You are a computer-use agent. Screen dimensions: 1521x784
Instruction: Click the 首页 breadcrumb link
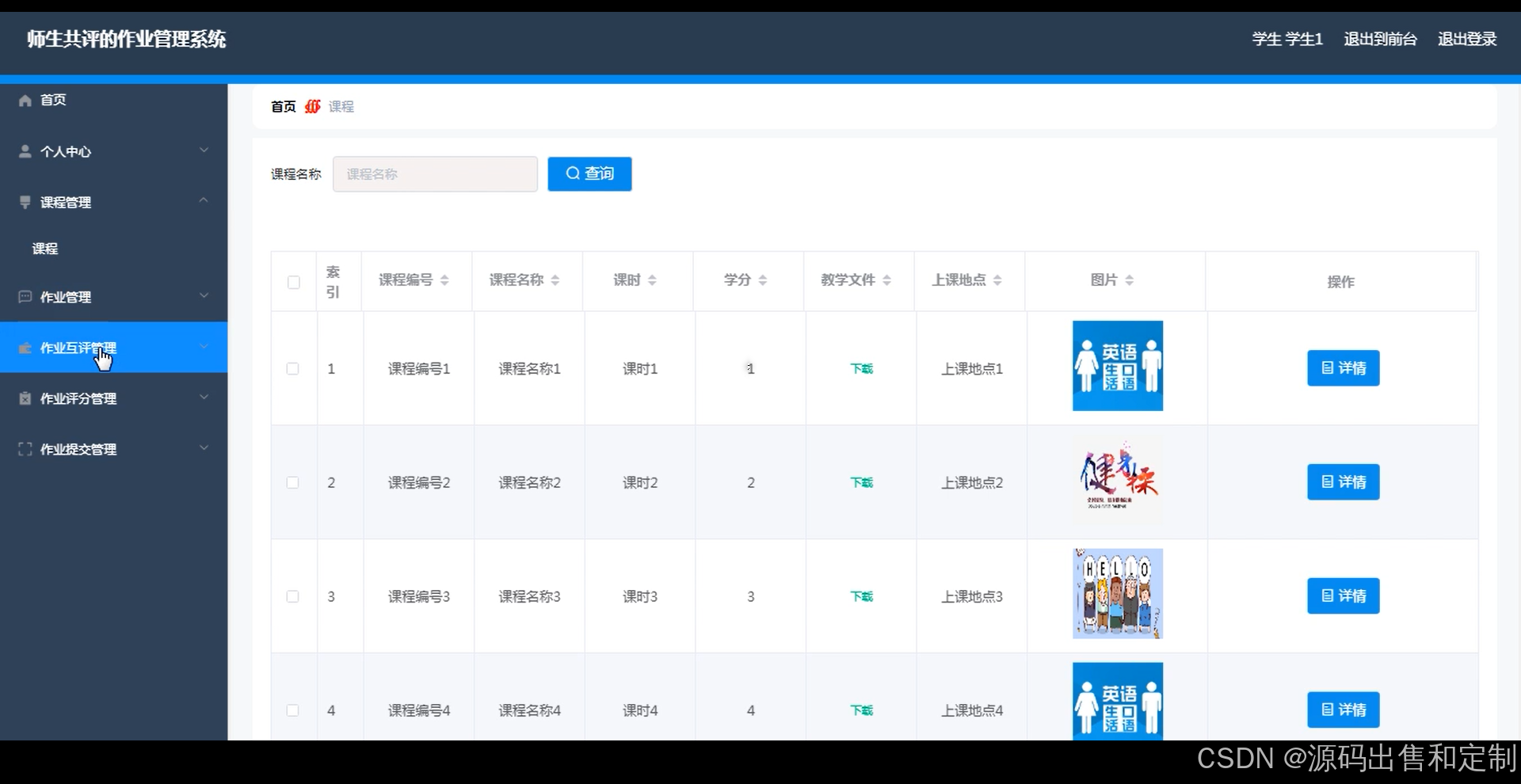tap(284, 106)
